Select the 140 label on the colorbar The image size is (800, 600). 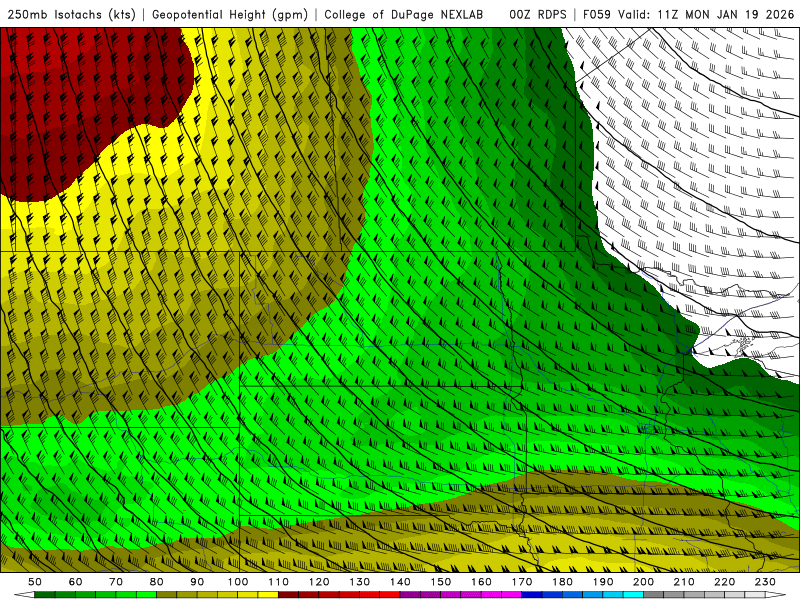tap(400, 582)
